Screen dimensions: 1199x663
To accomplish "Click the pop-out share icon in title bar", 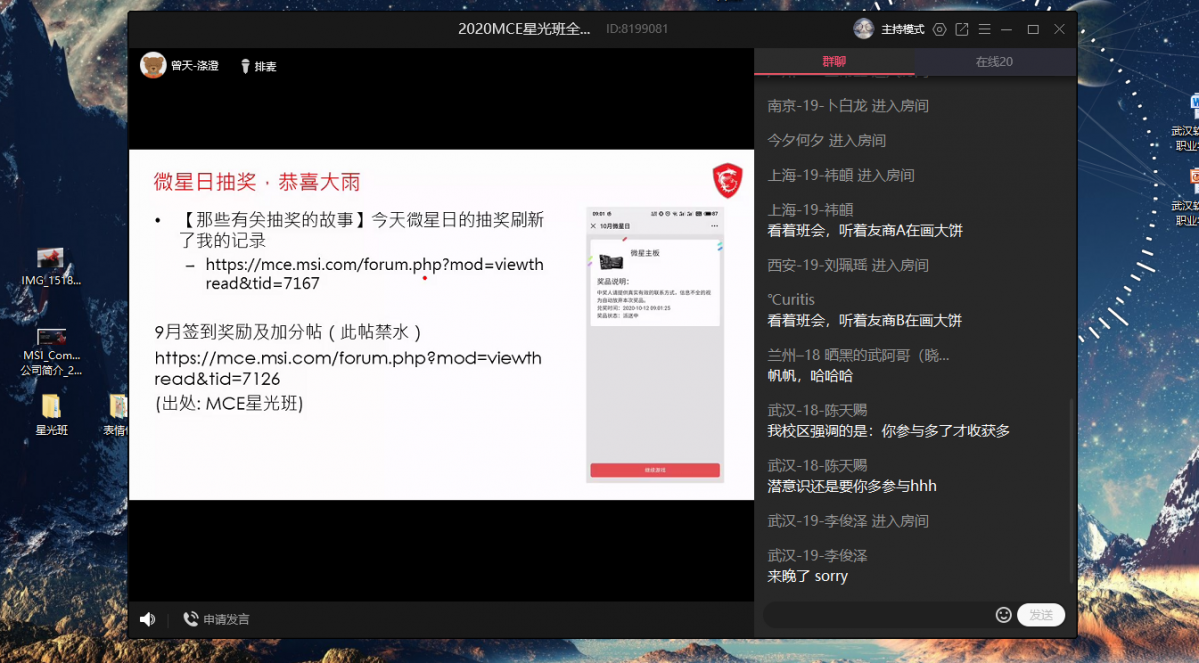I will point(962,29).
